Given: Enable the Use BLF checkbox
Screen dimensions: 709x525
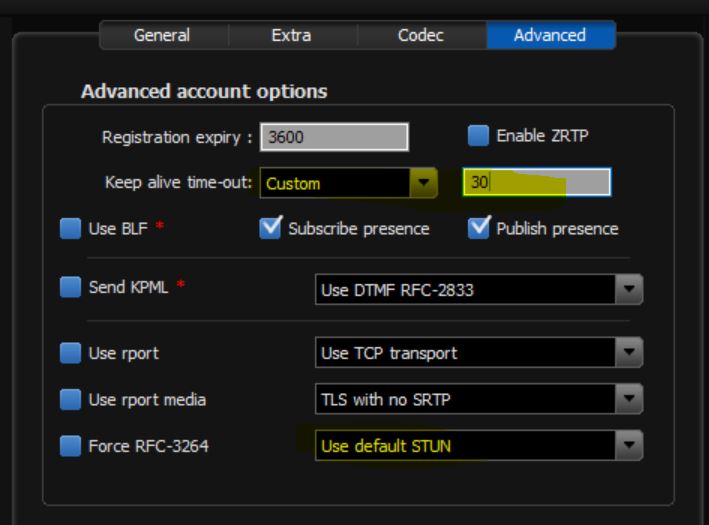Looking at the screenshot, I should pos(70,229).
